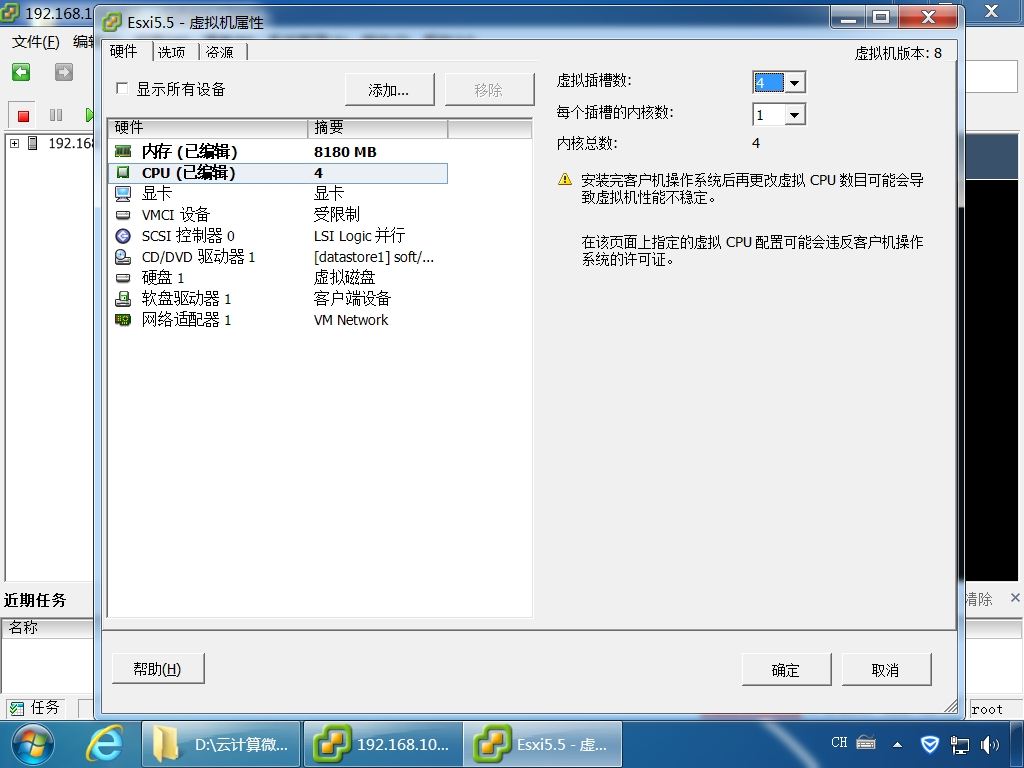The width and height of the screenshot is (1024, 768).
Task: Switch to the 资源 tab
Action: (220, 52)
